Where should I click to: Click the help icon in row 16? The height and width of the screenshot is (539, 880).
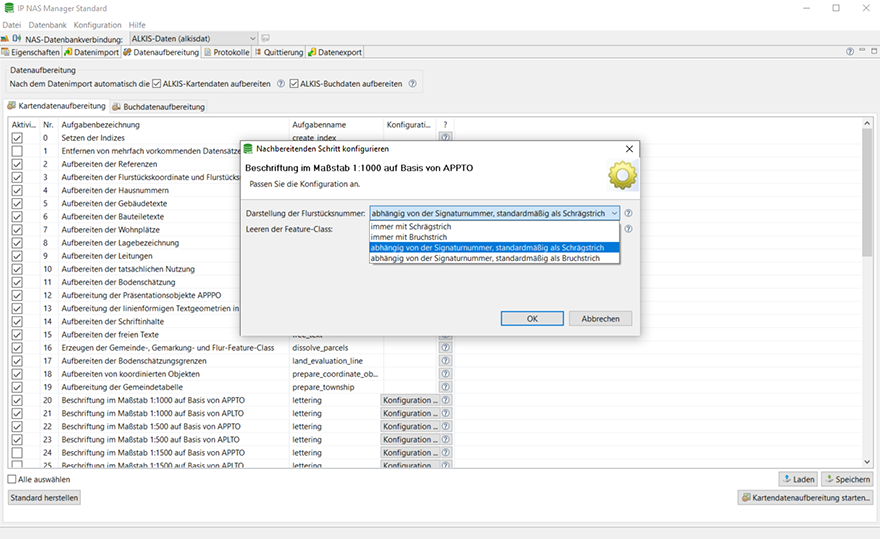445,348
